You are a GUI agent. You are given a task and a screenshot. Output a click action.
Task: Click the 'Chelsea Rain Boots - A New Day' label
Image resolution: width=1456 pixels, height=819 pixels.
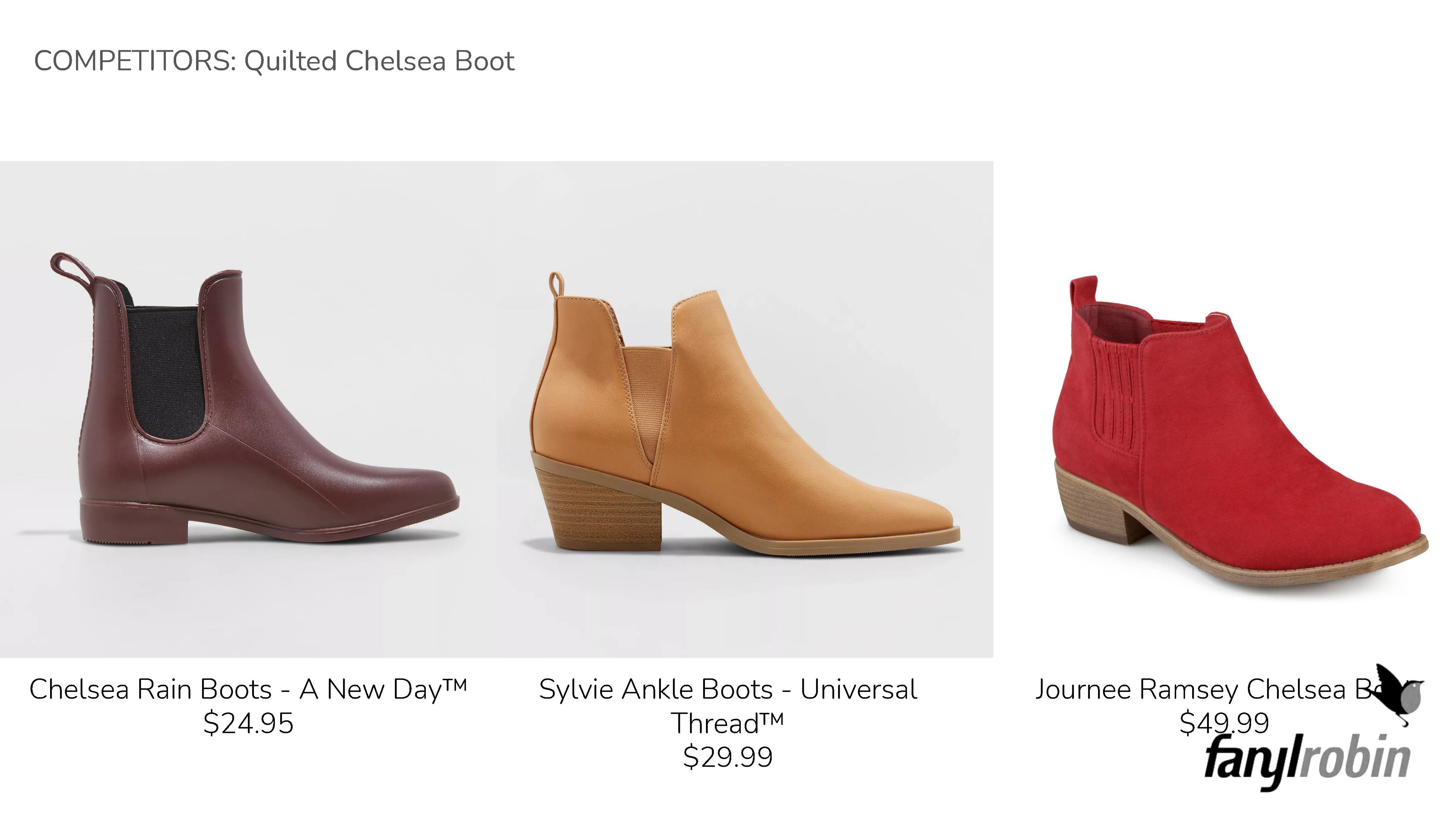coord(248,689)
